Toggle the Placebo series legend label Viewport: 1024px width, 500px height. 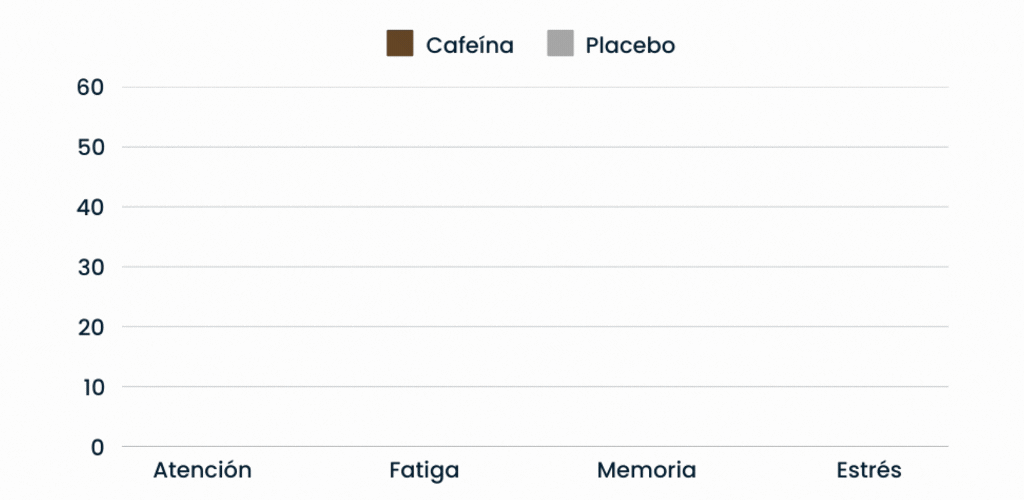630,45
